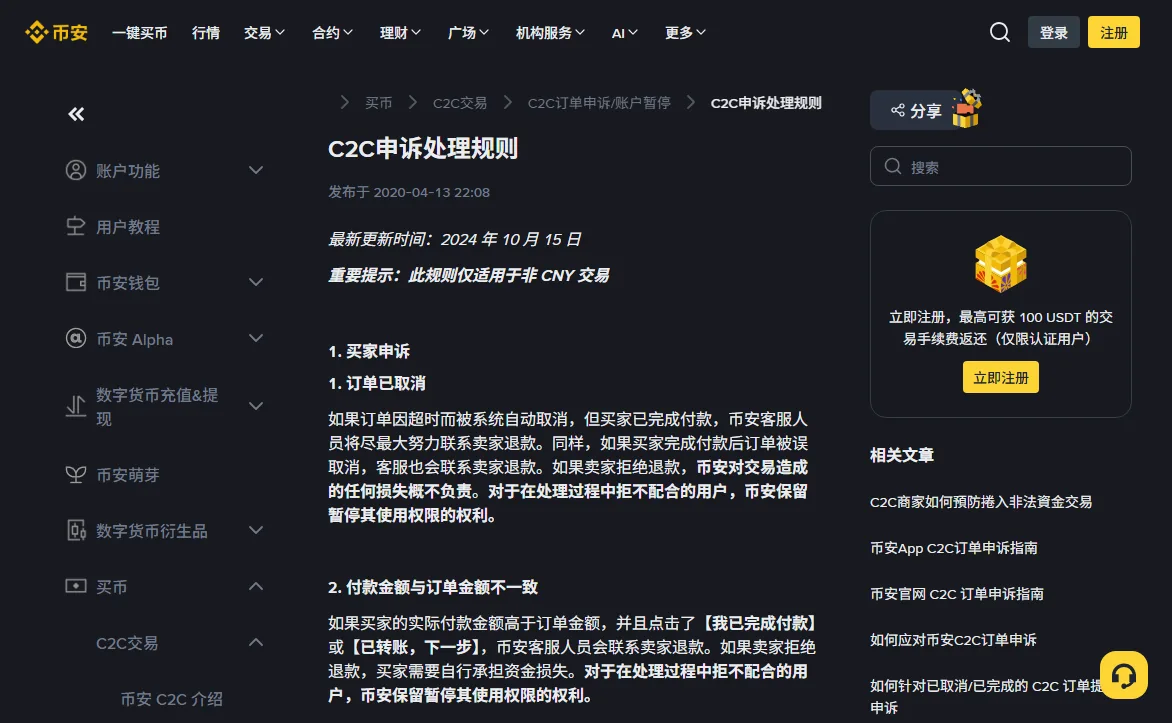This screenshot has height=723, width=1172.
Task: Expand 数字货币衍生品 sidebar section
Action: 256,530
